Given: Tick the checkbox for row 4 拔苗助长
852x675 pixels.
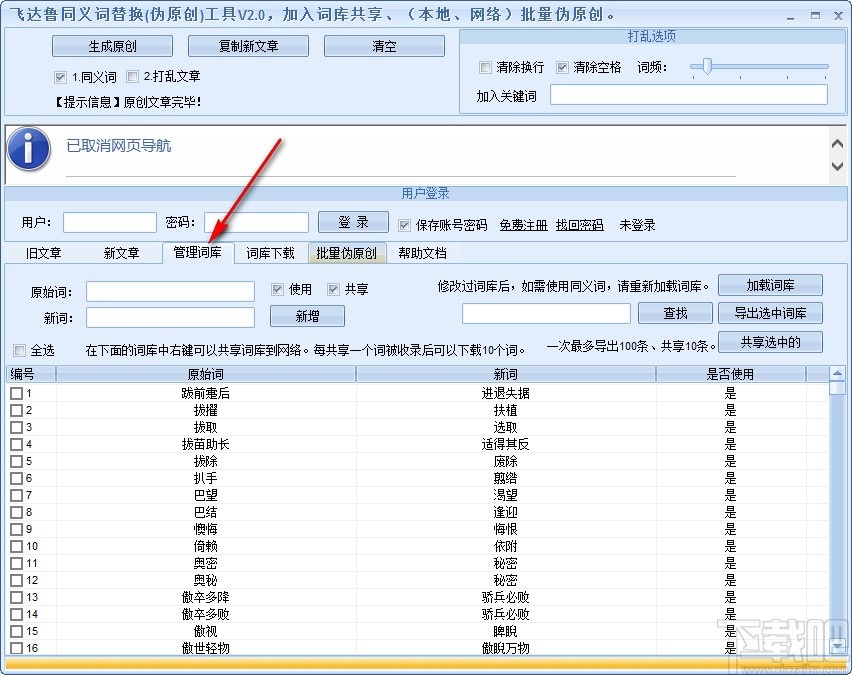Looking at the screenshot, I should 16,444.
